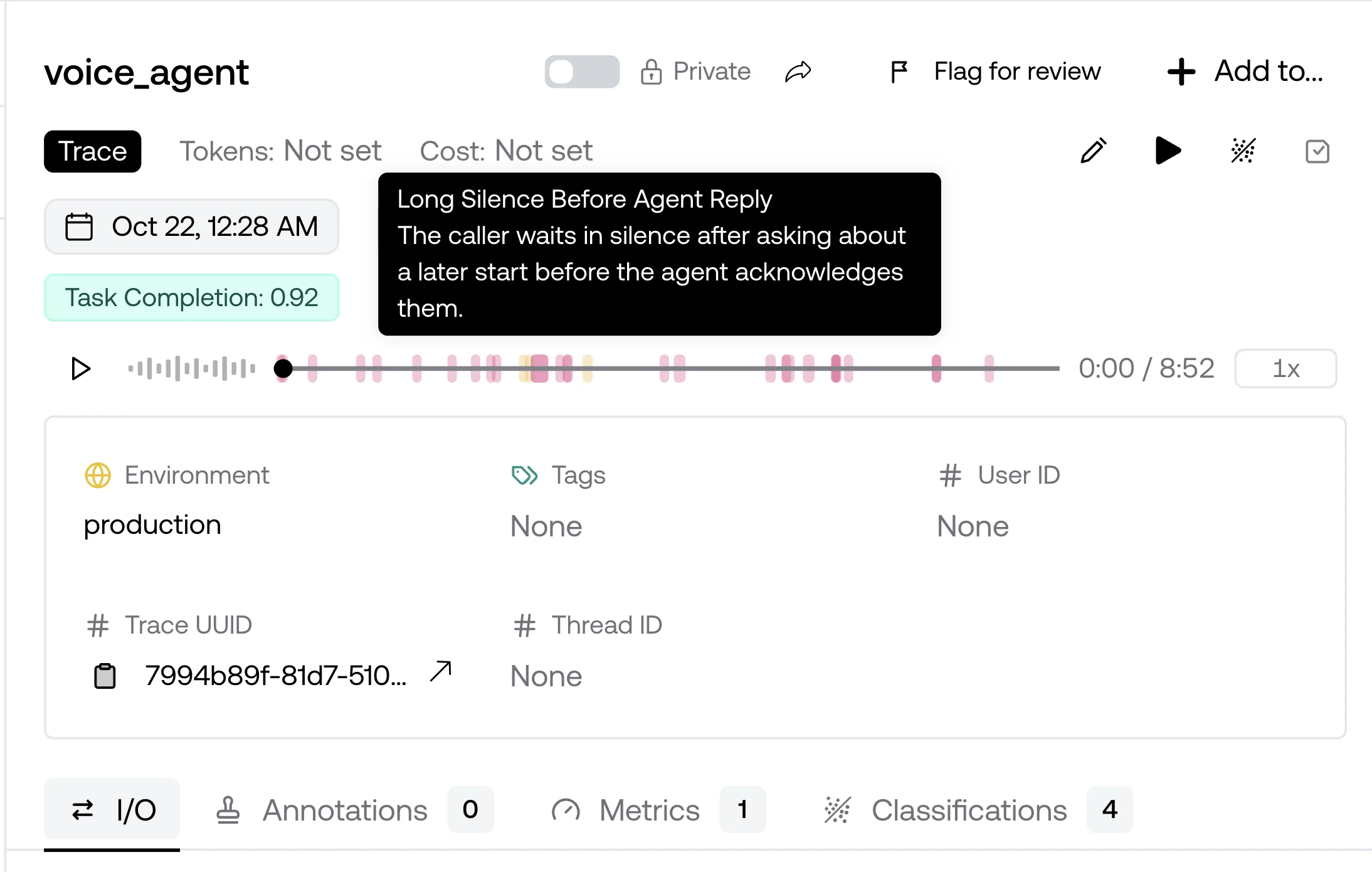
Task: Click the plus icon beside Add to
Action: point(1181,72)
